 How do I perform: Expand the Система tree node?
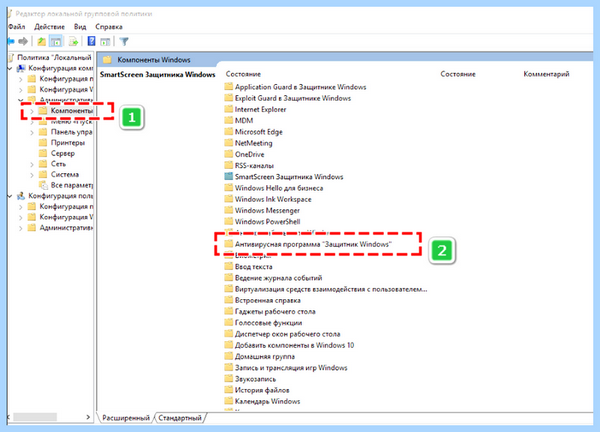click(x=32, y=175)
